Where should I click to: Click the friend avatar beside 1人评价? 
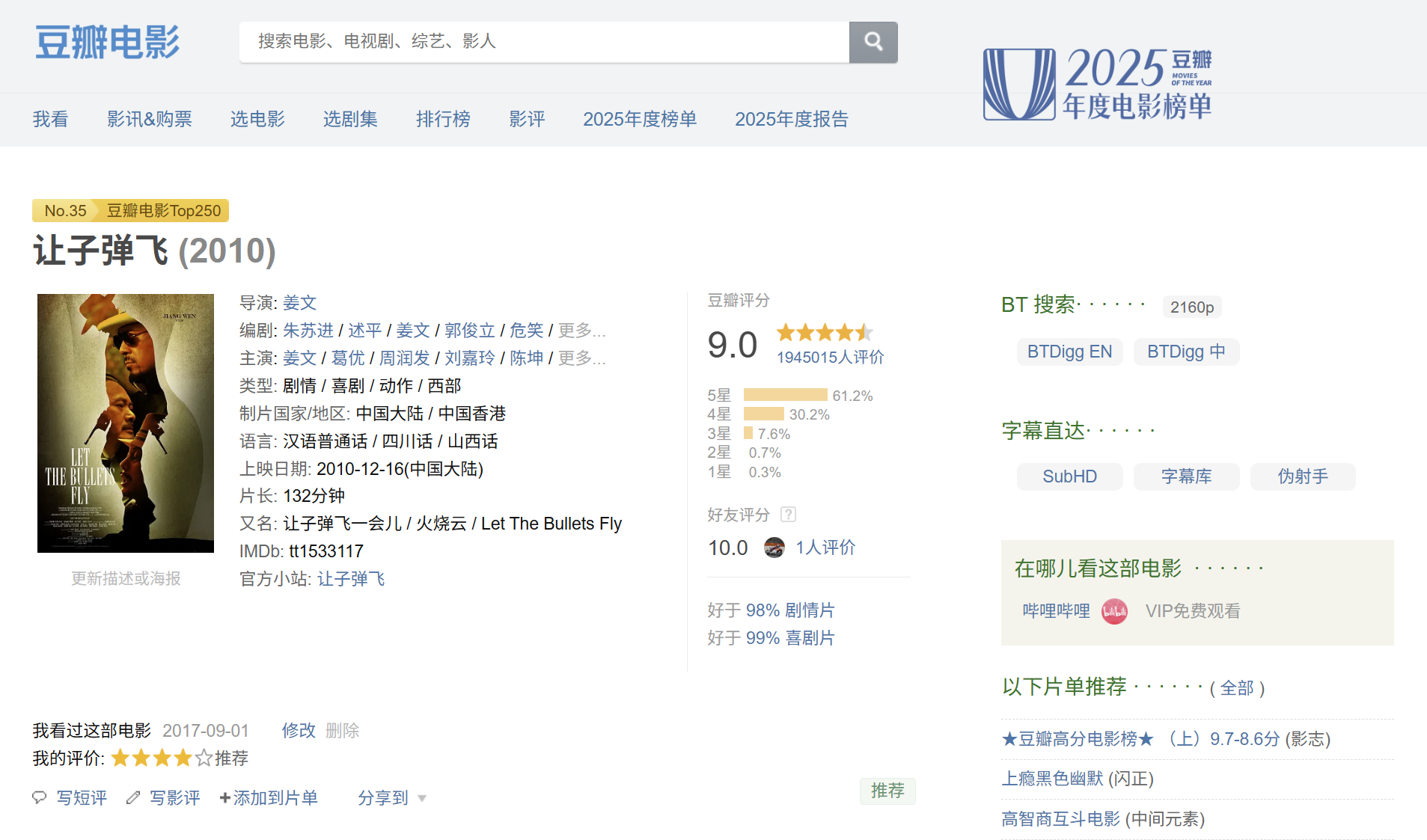click(774, 548)
